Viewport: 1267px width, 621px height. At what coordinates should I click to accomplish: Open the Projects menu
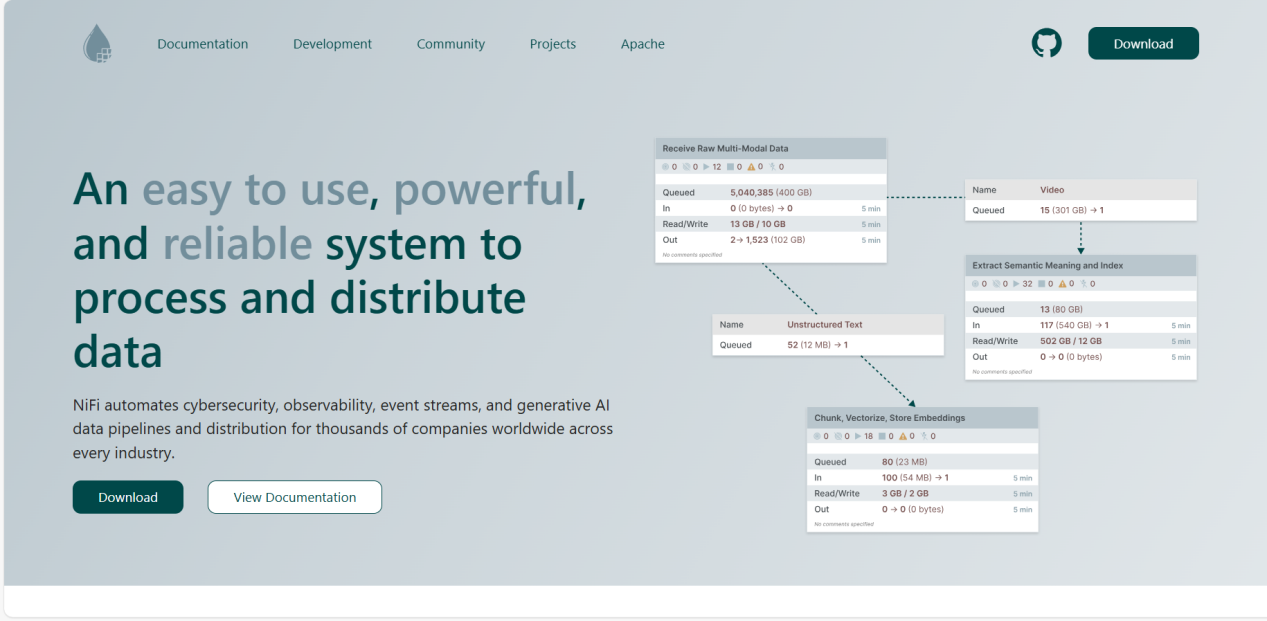[x=553, y=44]
